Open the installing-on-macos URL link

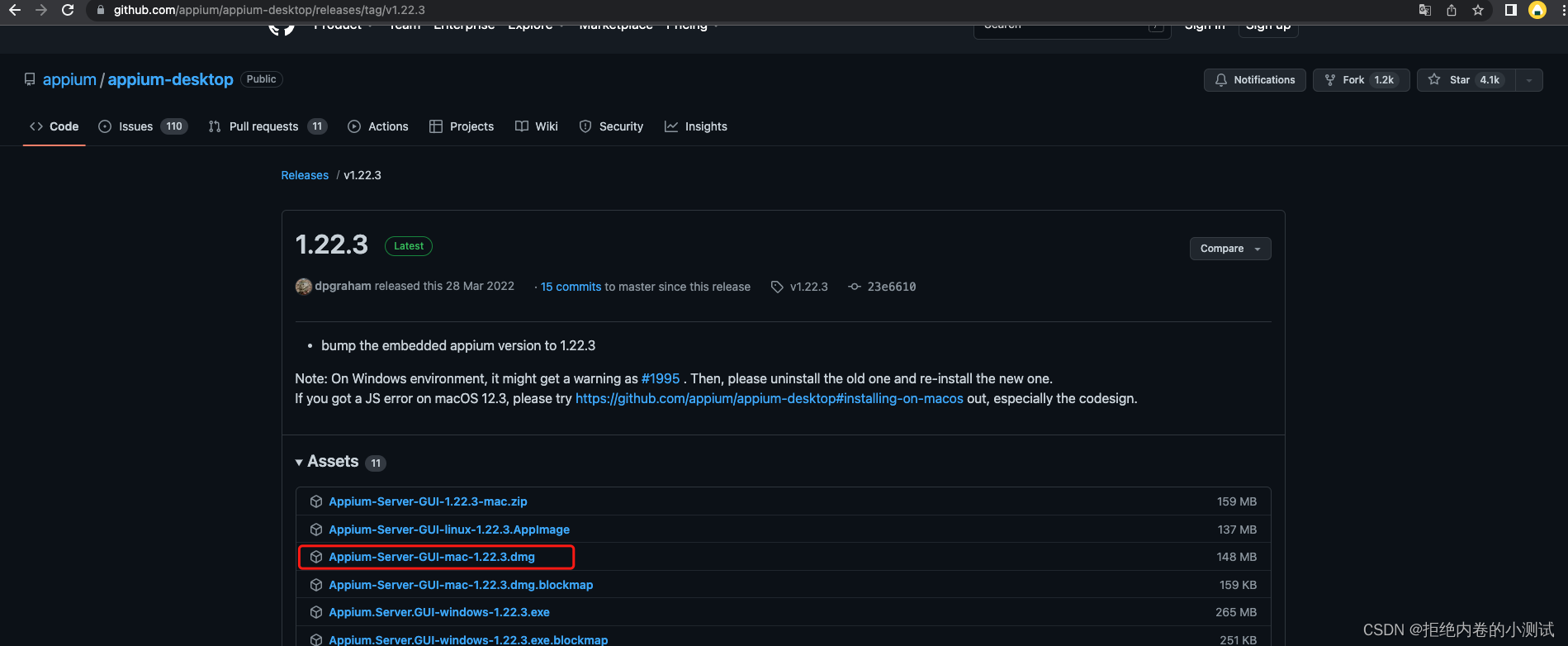tap(770, 398)
